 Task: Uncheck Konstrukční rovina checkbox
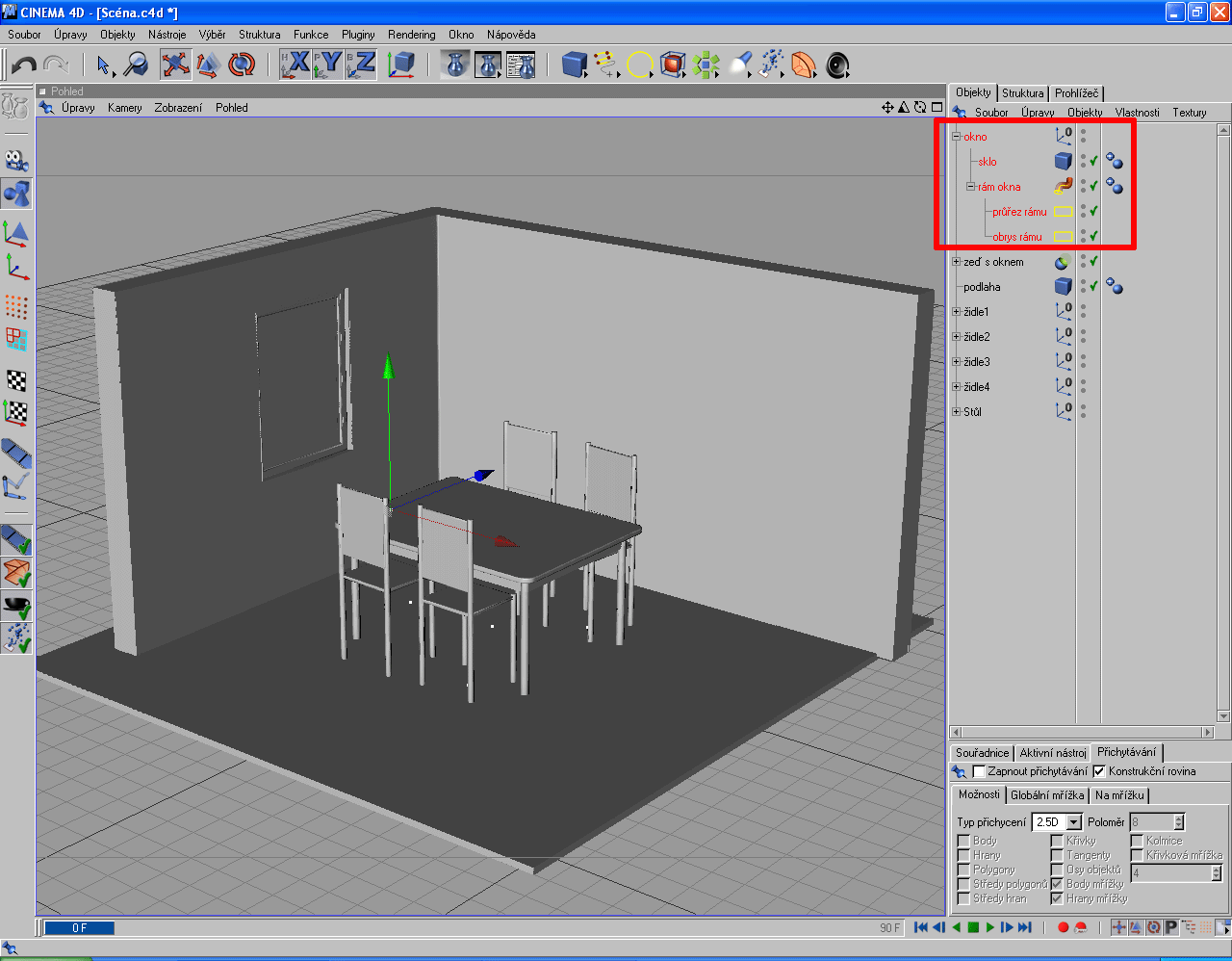pyautogui.click(x=1099, y=771)
